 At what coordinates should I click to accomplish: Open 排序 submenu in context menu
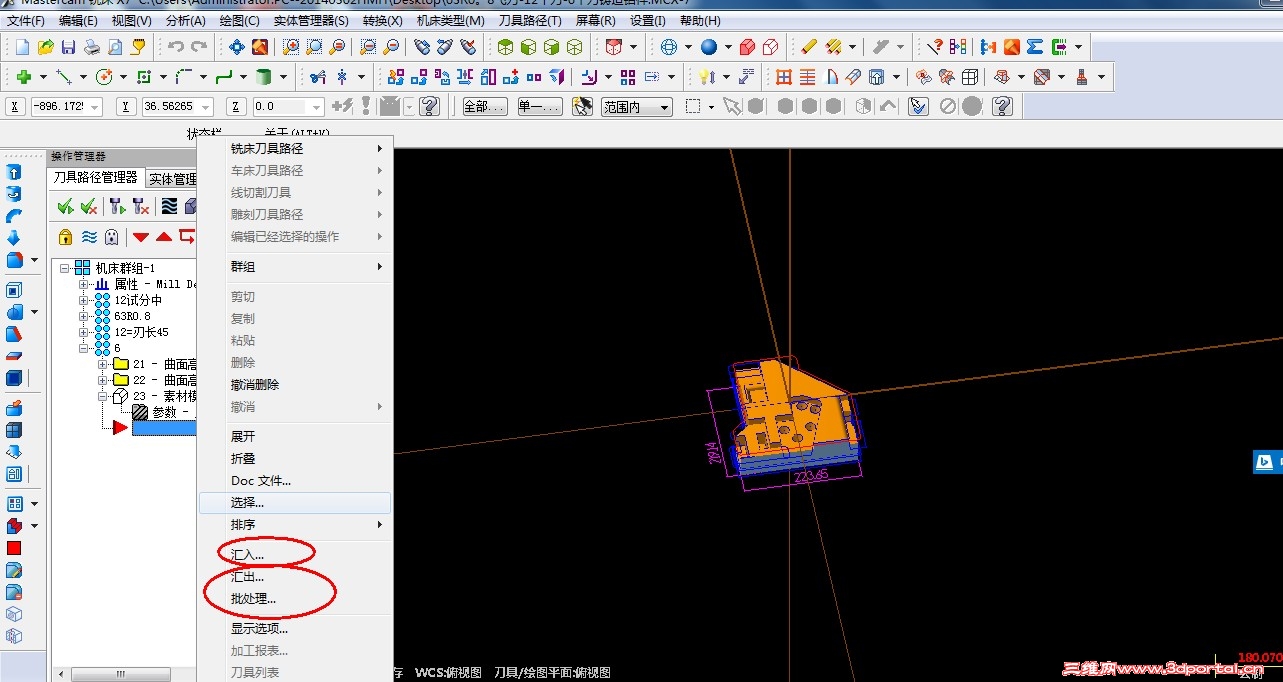click(x=294, y=524)
